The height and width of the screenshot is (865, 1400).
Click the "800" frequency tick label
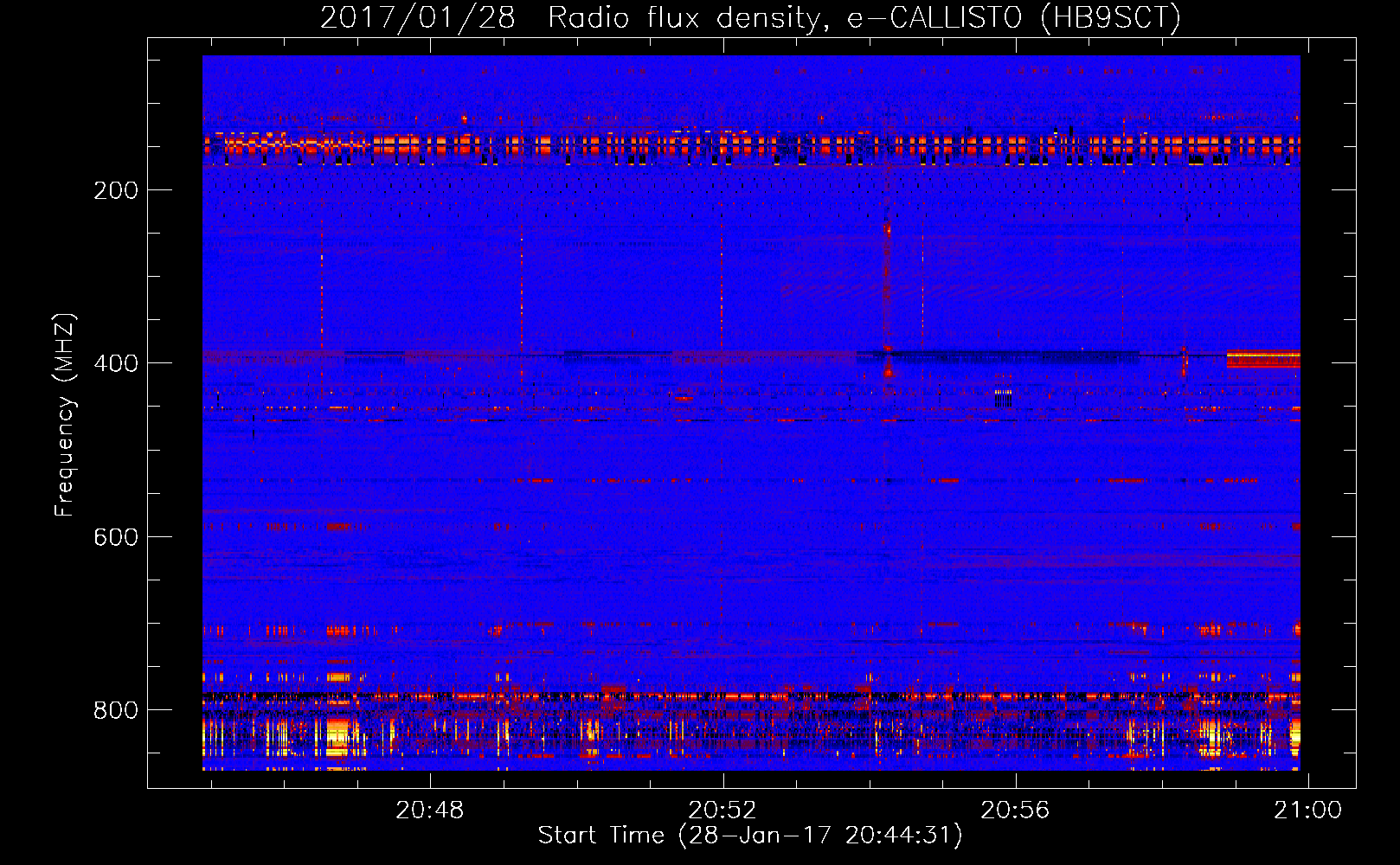click(116, 710)
